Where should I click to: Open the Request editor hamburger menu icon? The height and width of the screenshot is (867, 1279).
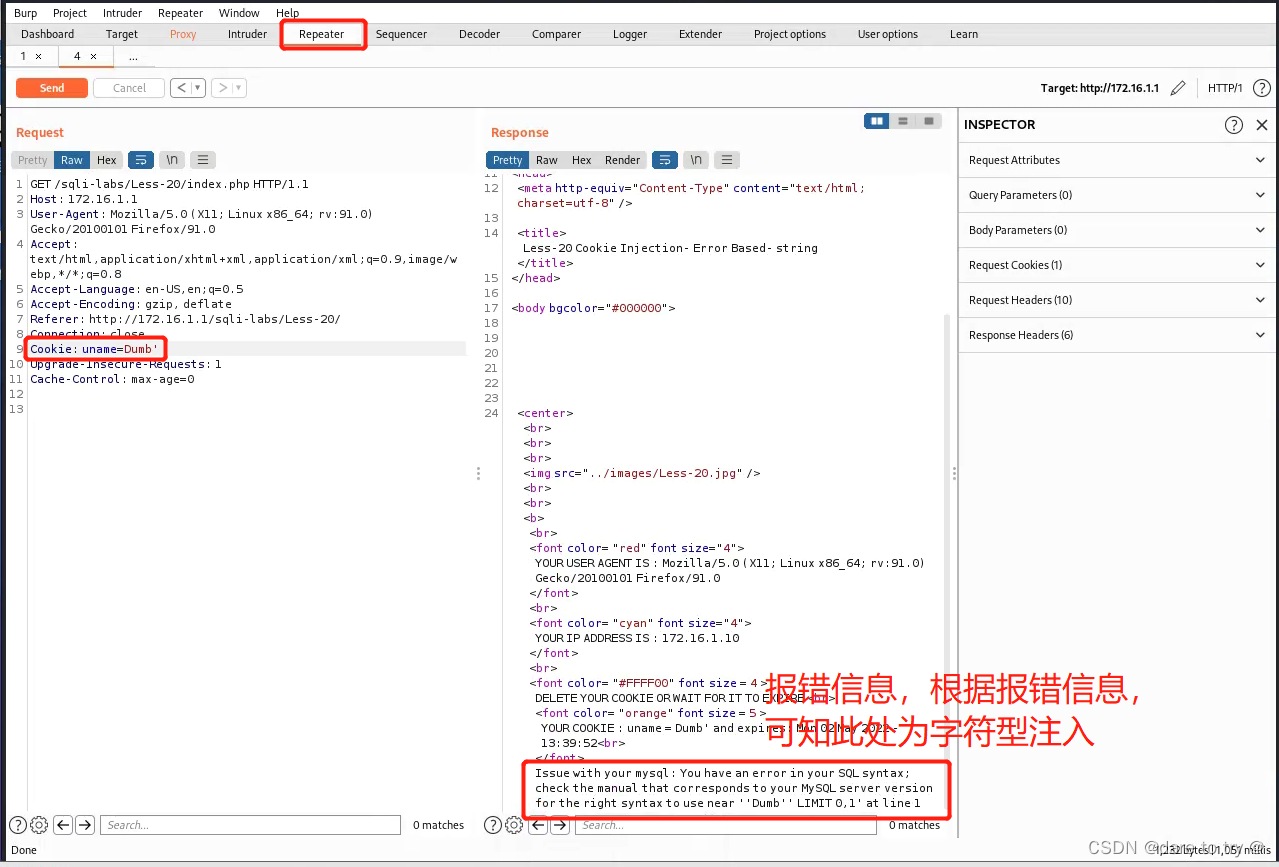coord(203,159)
